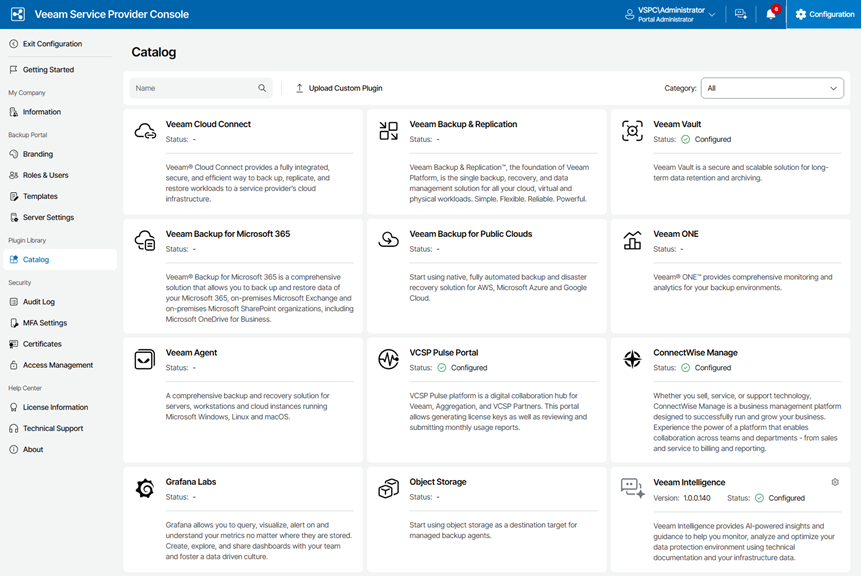Screen dimensions: 862x576
Task: Go to Branding settings
Action: [x=38, y=154]
